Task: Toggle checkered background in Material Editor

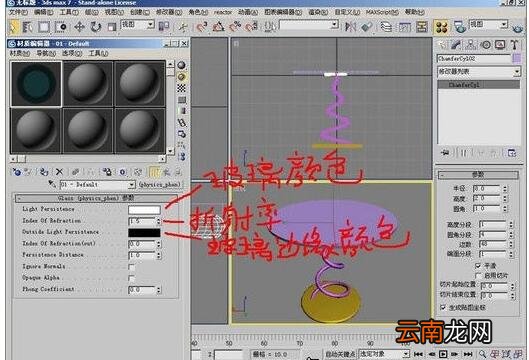Action: point(182,88)
